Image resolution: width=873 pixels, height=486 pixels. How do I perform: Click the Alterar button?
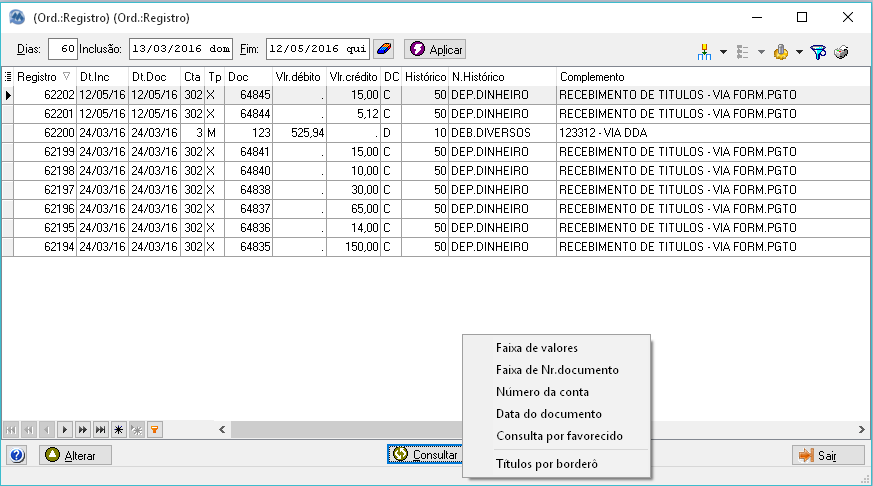75,455
